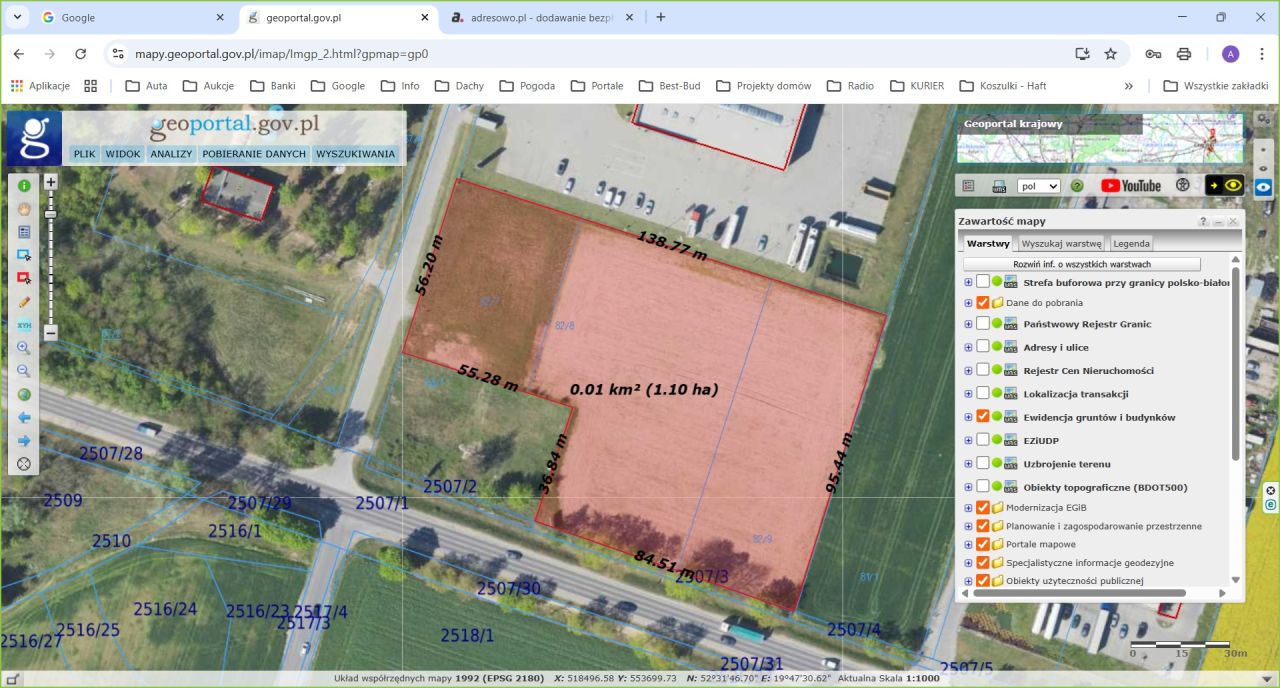Open the ANALIZY menu

pyautogui.click(x=171, y=154)
